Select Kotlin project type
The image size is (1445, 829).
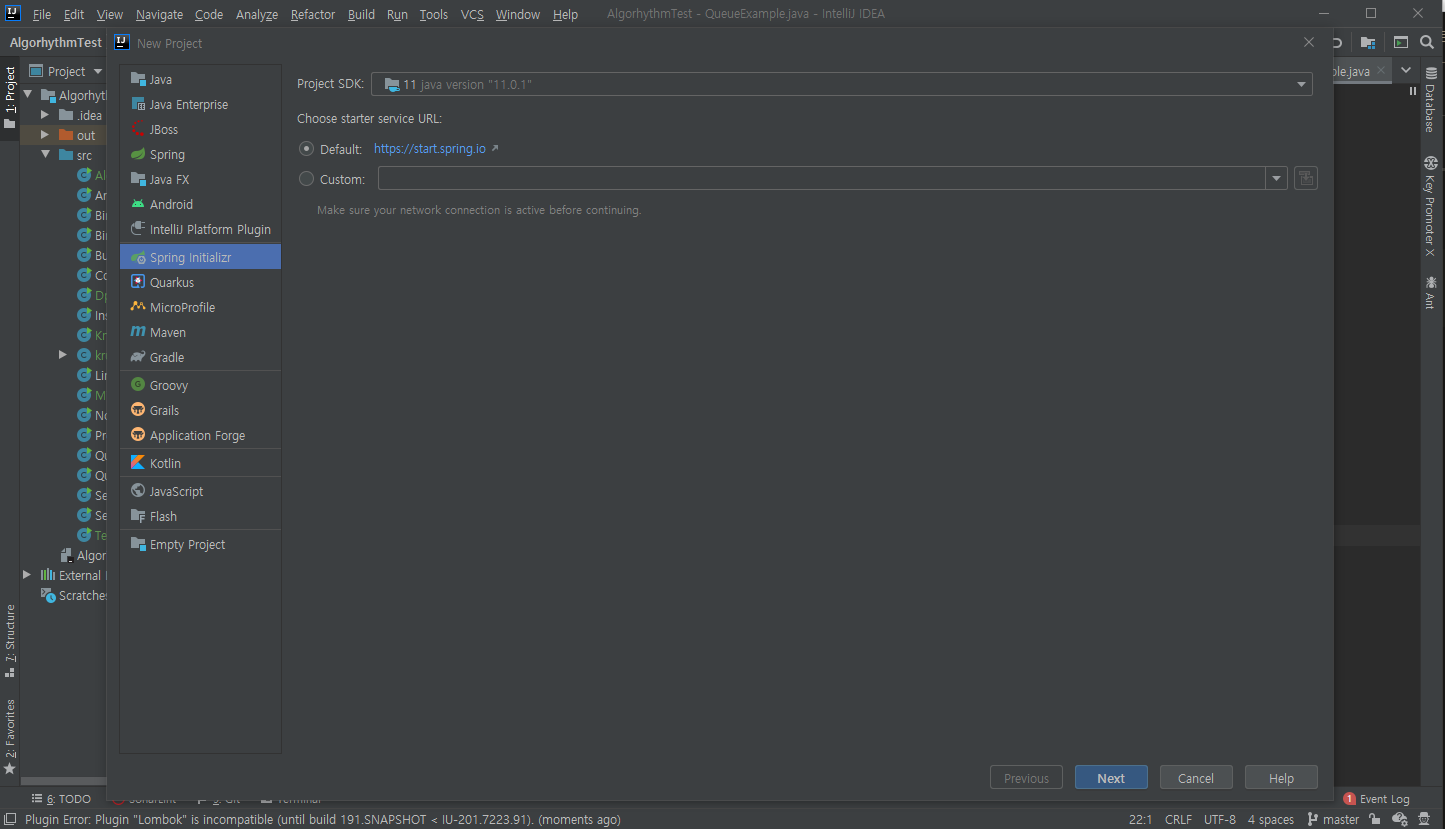coord(200,463)
